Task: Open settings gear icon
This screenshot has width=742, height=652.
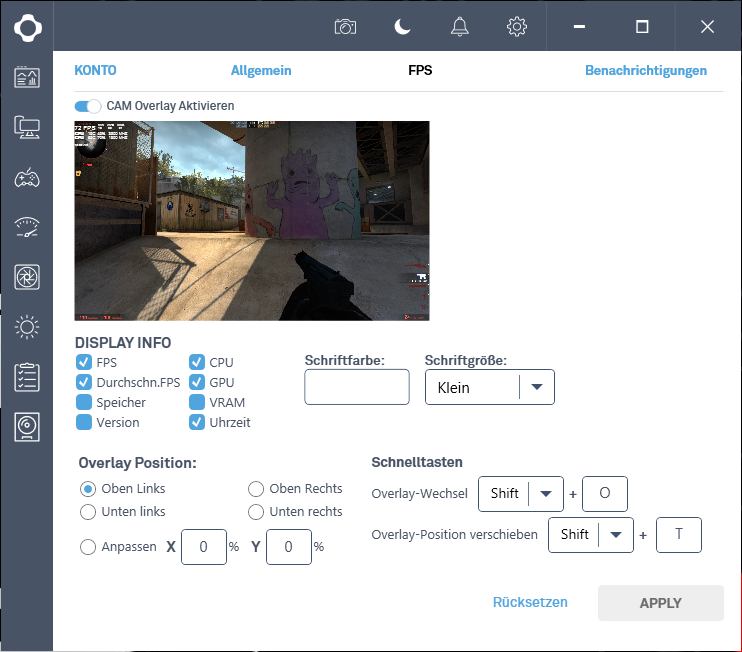Action: tap(517, 26)
